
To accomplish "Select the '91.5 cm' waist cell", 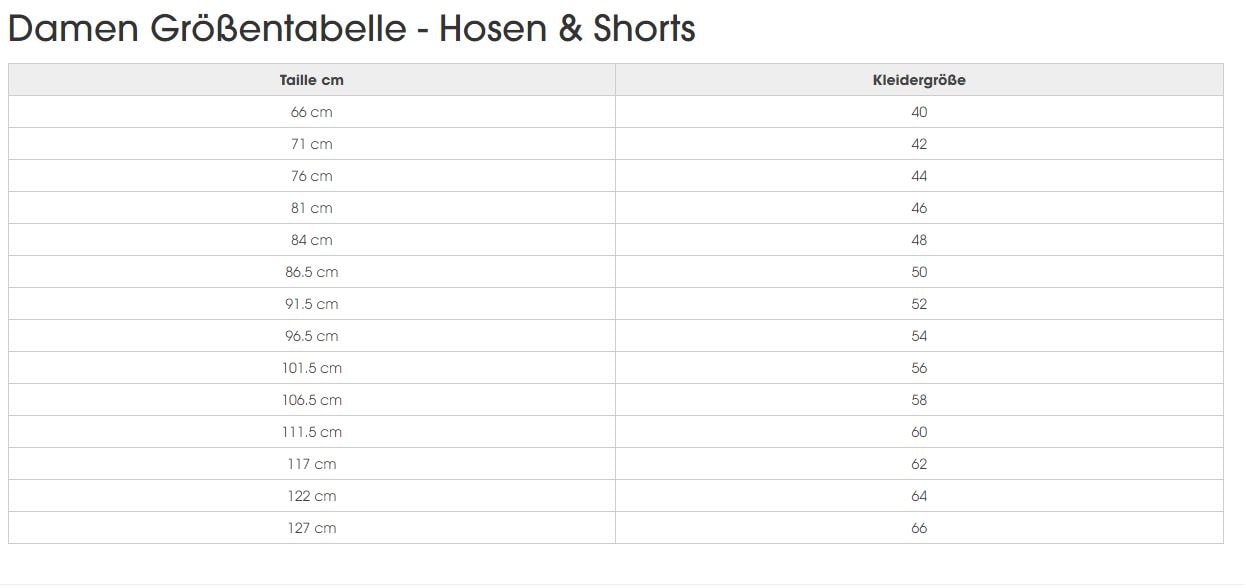I will point(311,304).
